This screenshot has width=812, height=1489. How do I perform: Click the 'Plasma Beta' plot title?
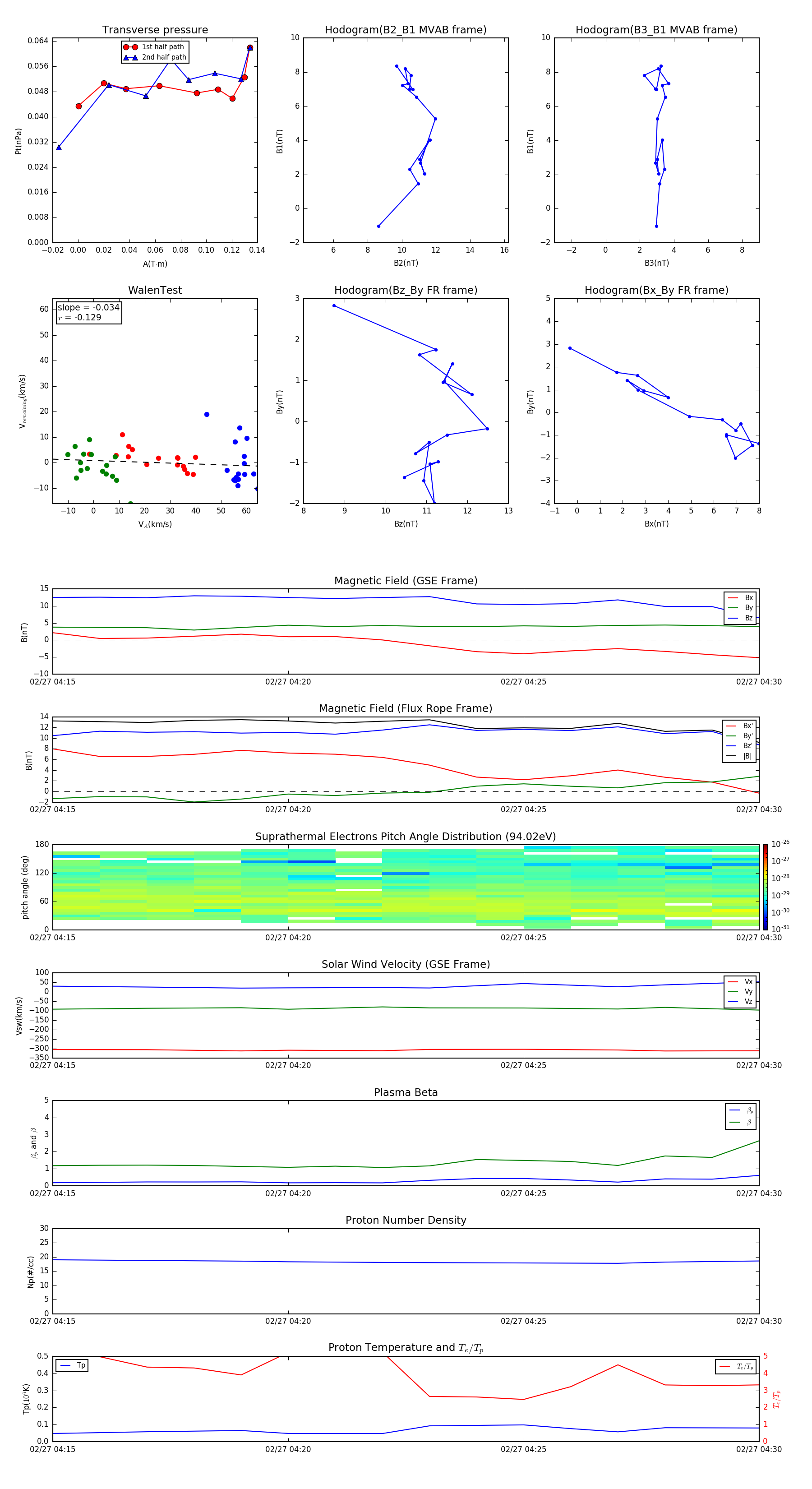coord(406,1093)
